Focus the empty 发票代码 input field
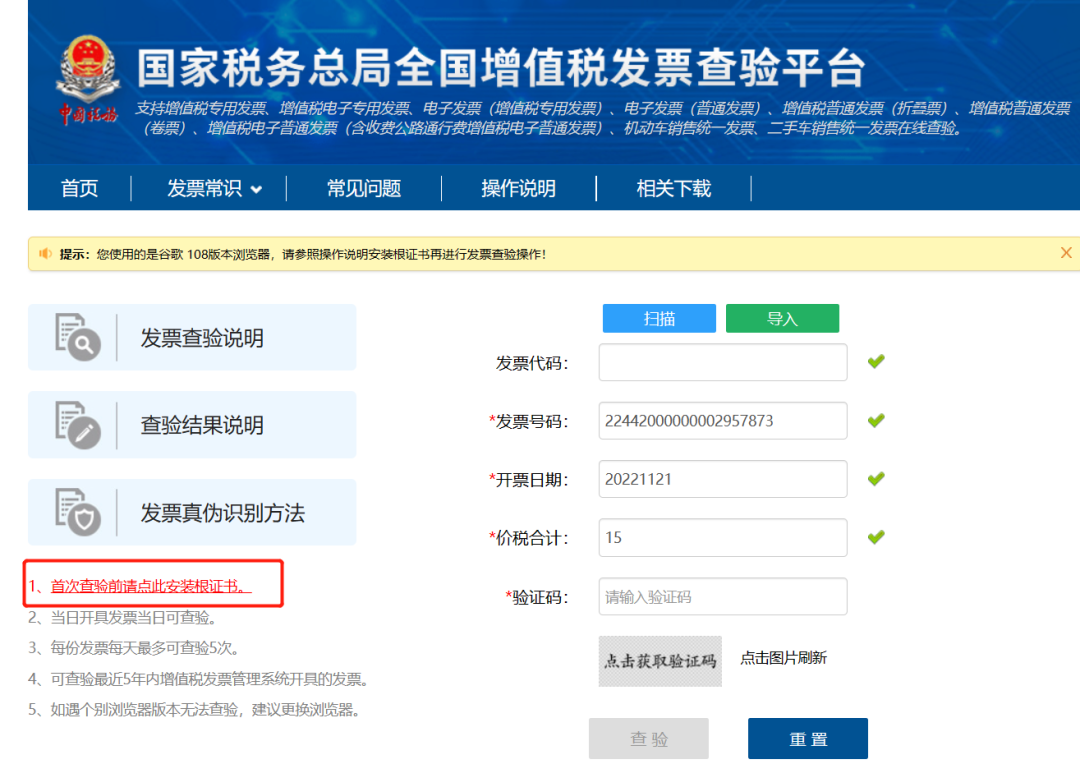 (723, 362)
